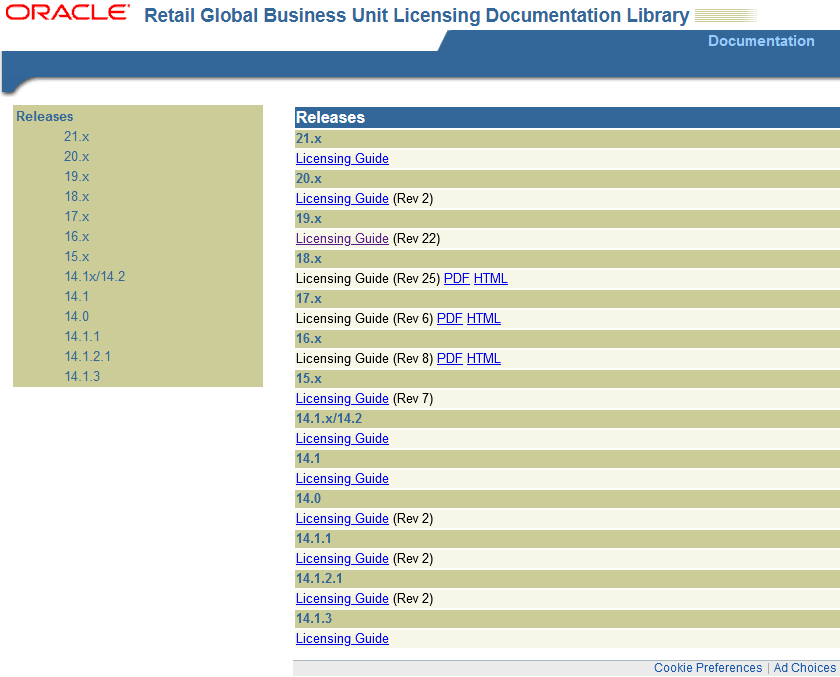Select 21.x in the Releases sidebar

click(x=76, y=136)
